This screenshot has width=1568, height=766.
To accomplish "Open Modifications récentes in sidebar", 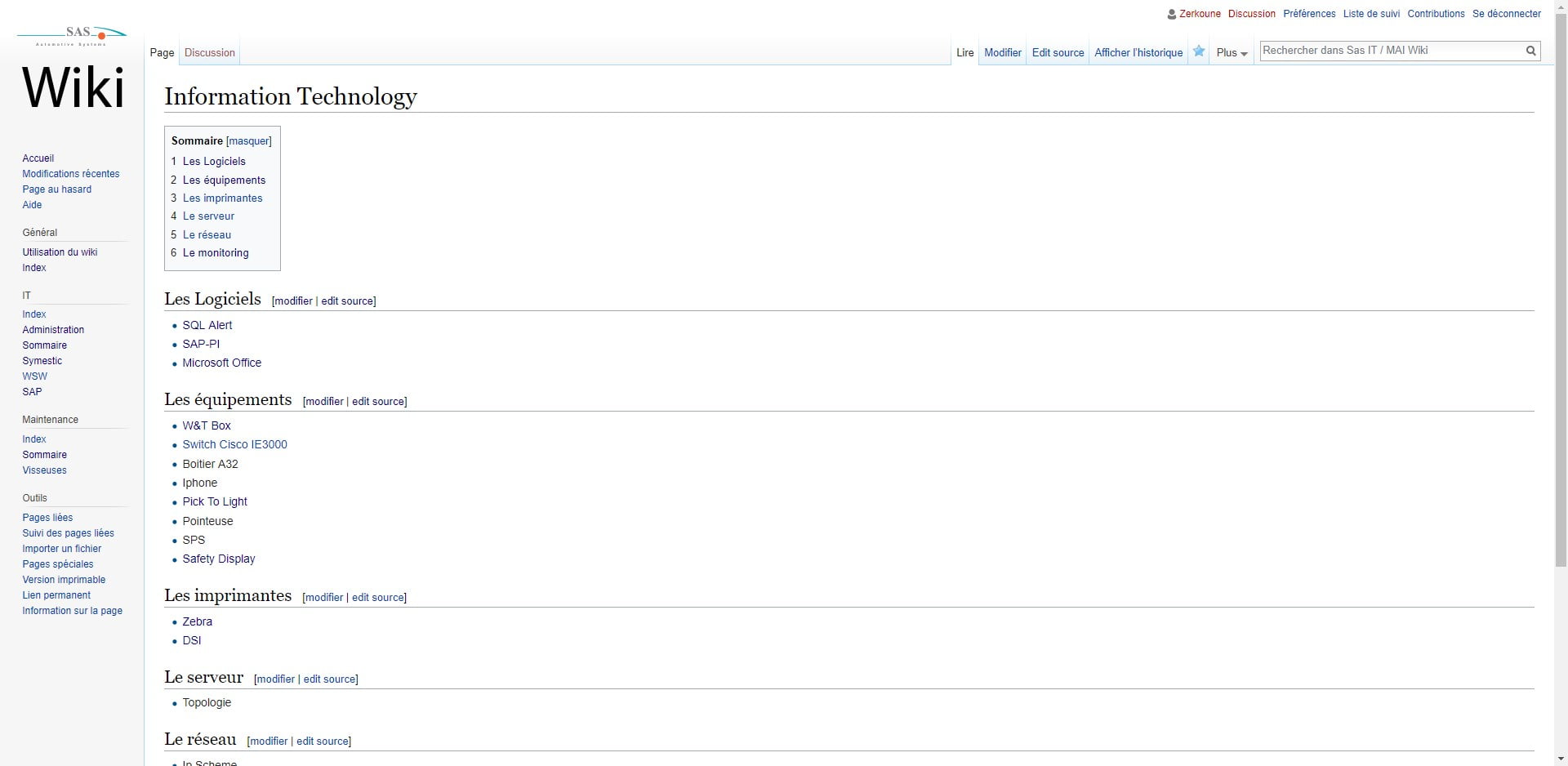I will [70, 174].
